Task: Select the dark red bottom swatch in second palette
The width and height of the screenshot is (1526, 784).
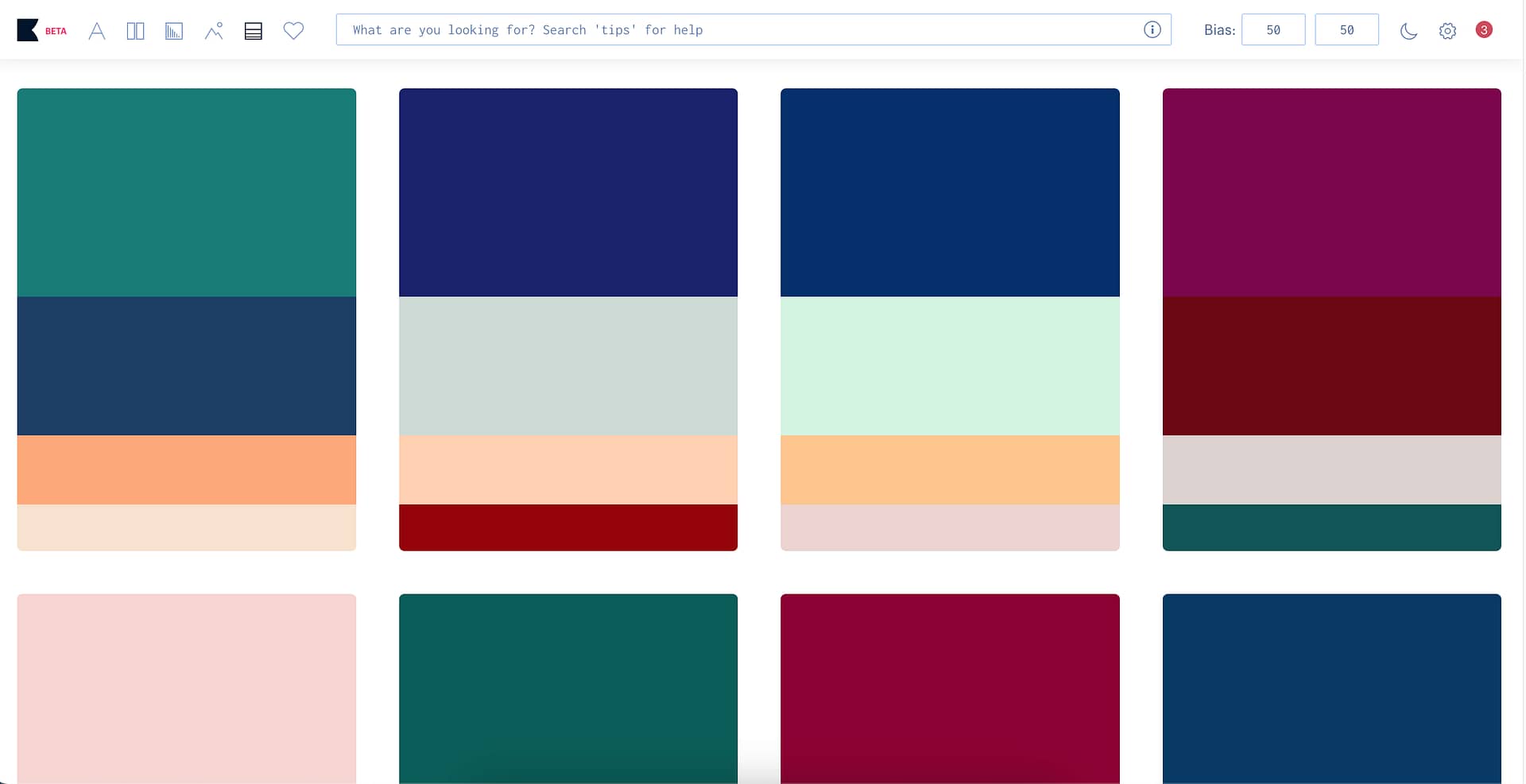Action: click(568, 527)
